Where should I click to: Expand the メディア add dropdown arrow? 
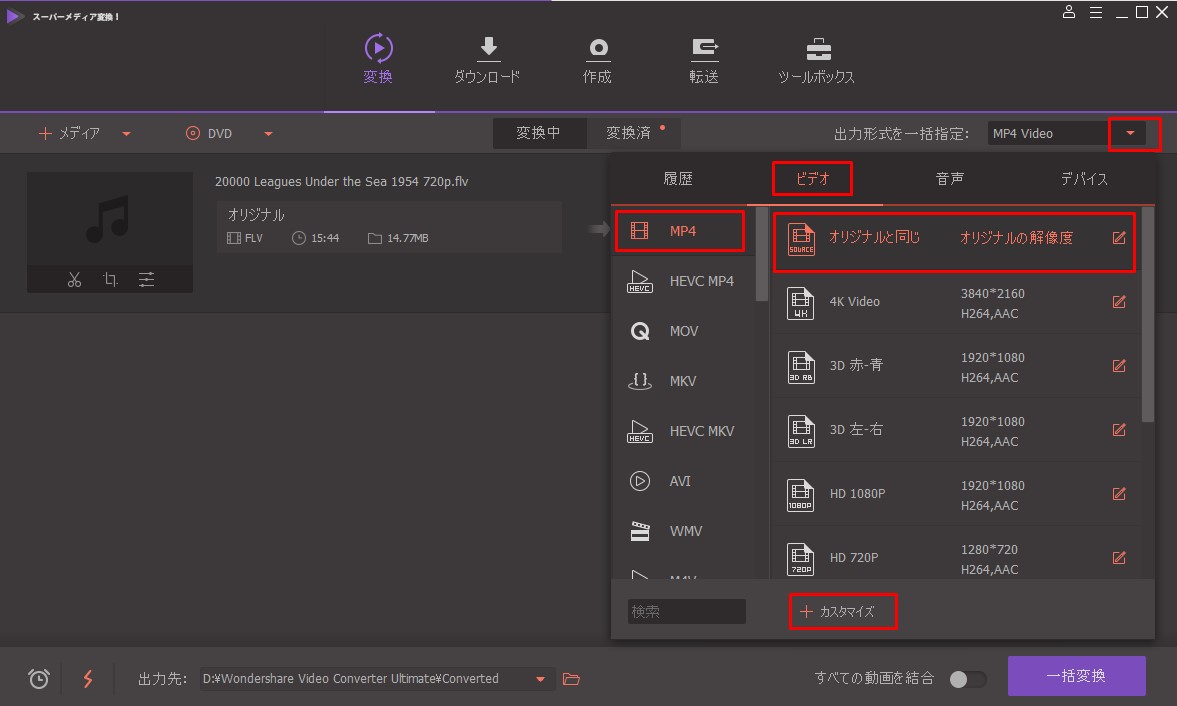(126, 134)
